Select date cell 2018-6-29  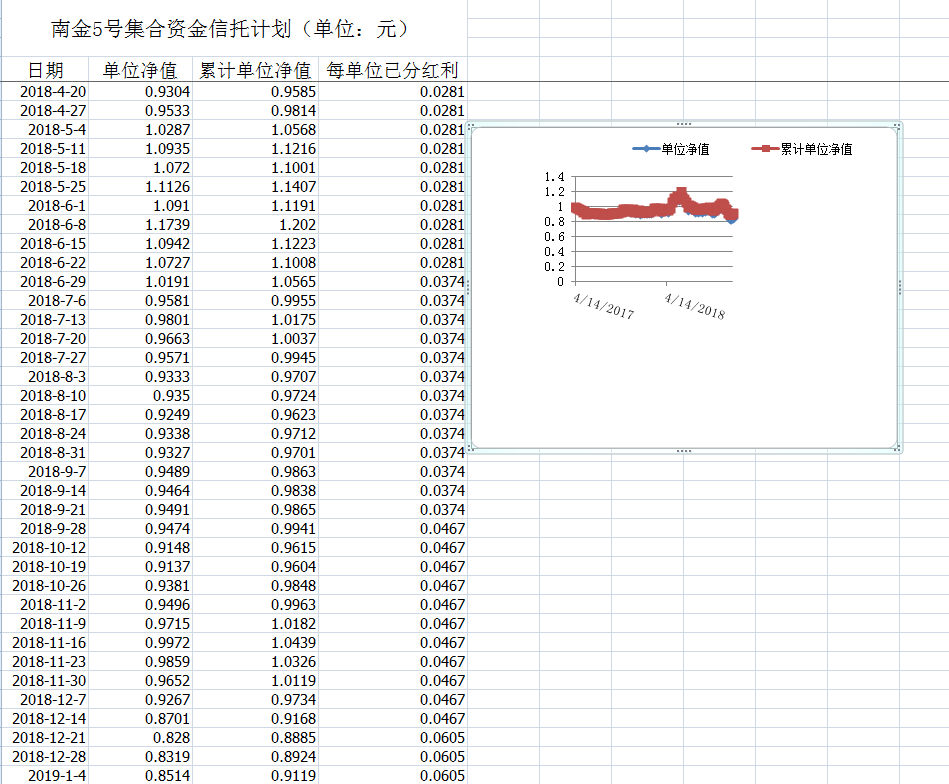(45, 282)
